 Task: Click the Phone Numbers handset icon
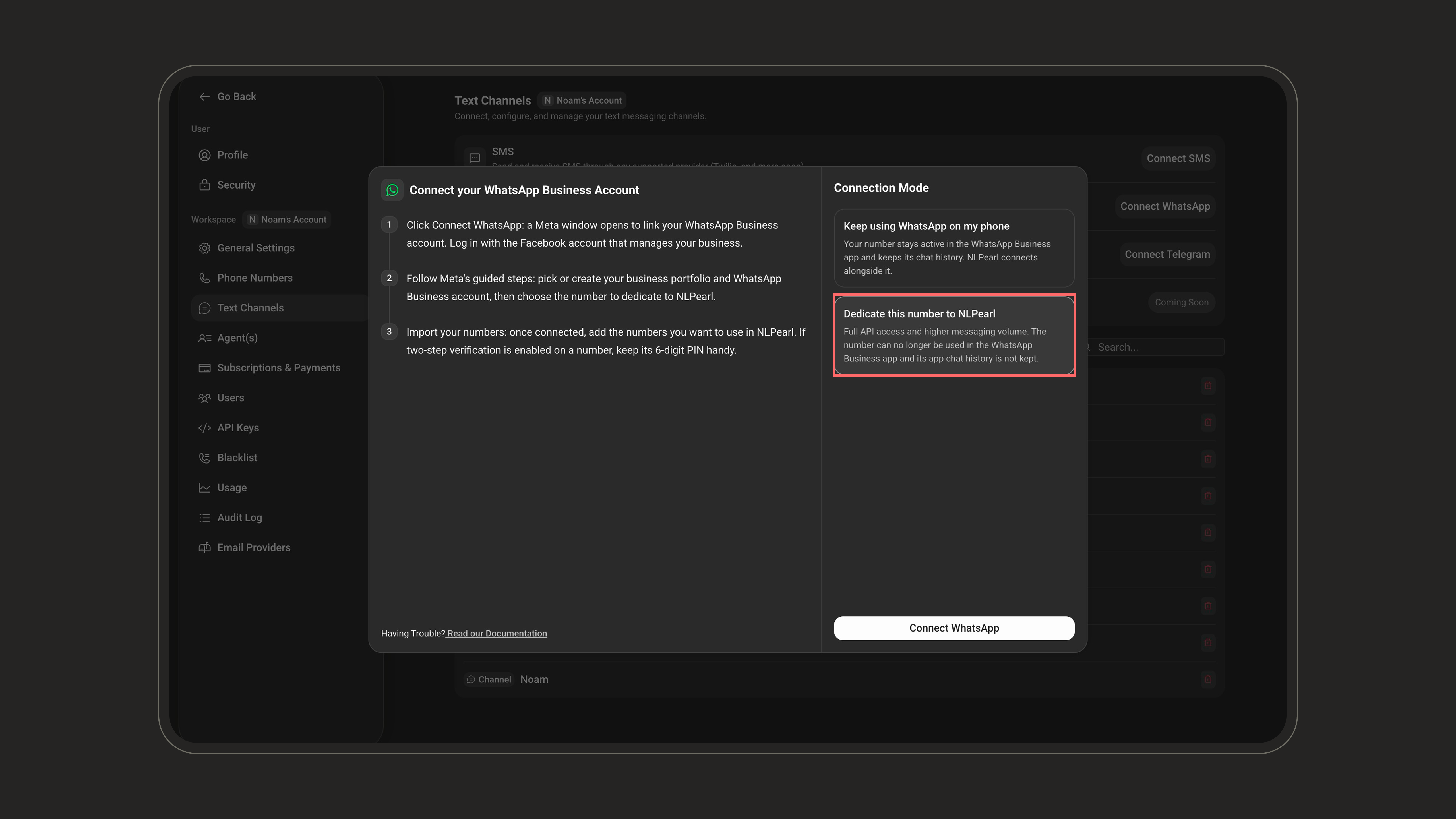(205, 278)
